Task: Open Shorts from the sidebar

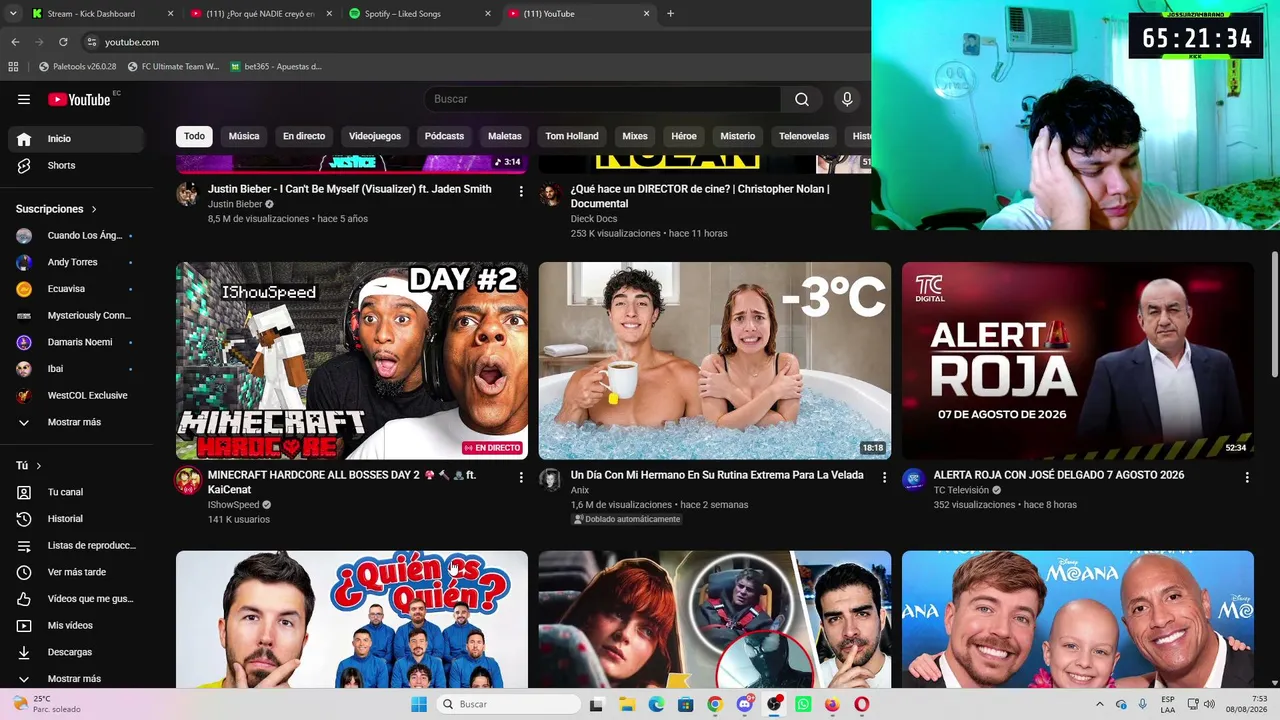Action: (76, 166)
